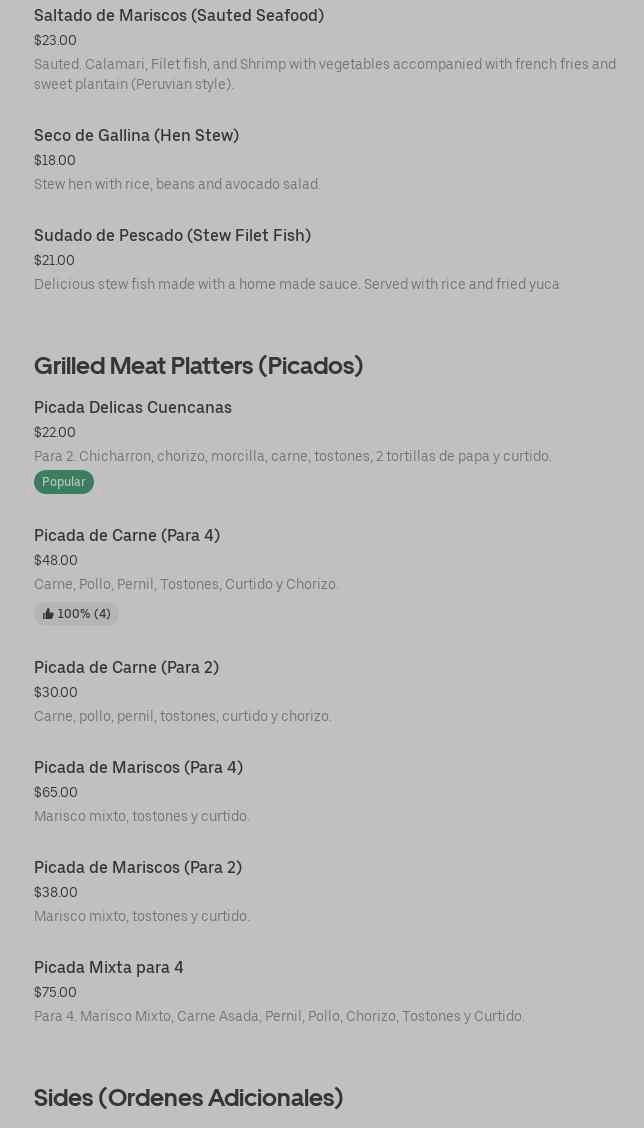The width and height of the screenshot is (644, 1128).
Task: Select Picada de Carne (Para 4)
Action: click(127, 536)
